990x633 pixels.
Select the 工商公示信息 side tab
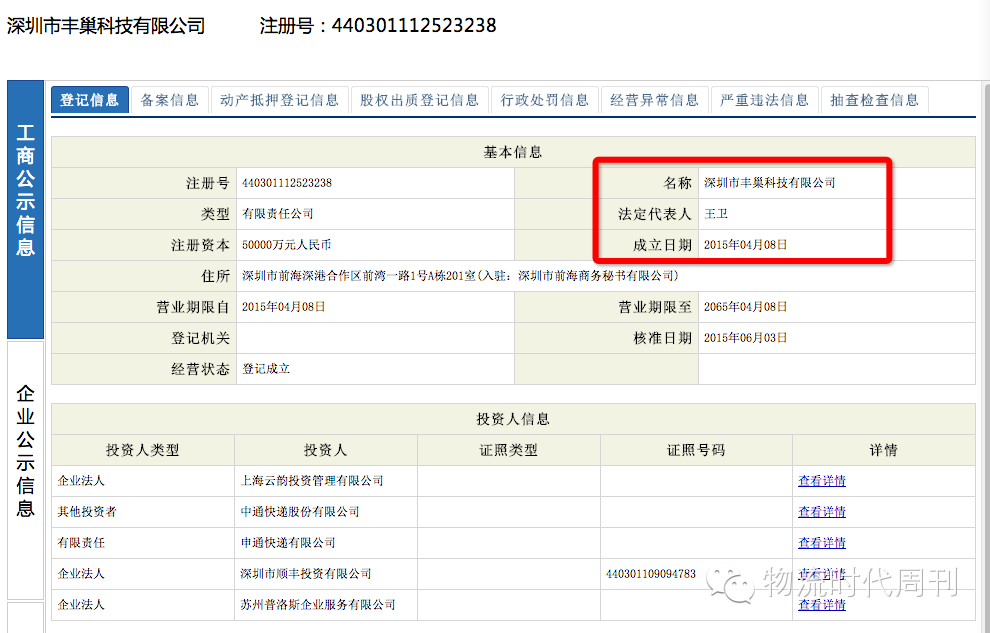pyautogui.click(x=25, y=210)
